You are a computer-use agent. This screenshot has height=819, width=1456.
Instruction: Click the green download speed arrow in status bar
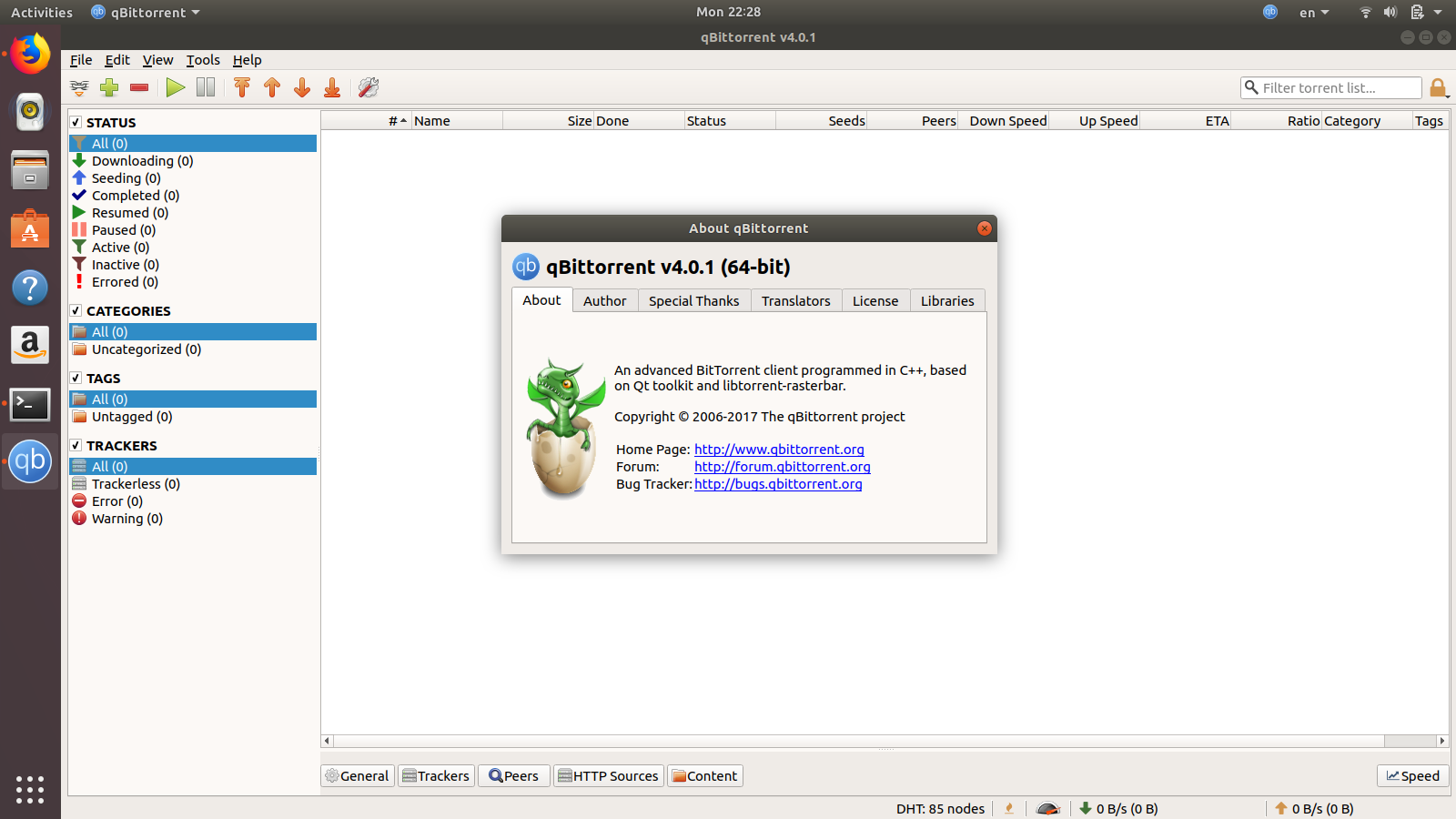[x=1086, y=808]
